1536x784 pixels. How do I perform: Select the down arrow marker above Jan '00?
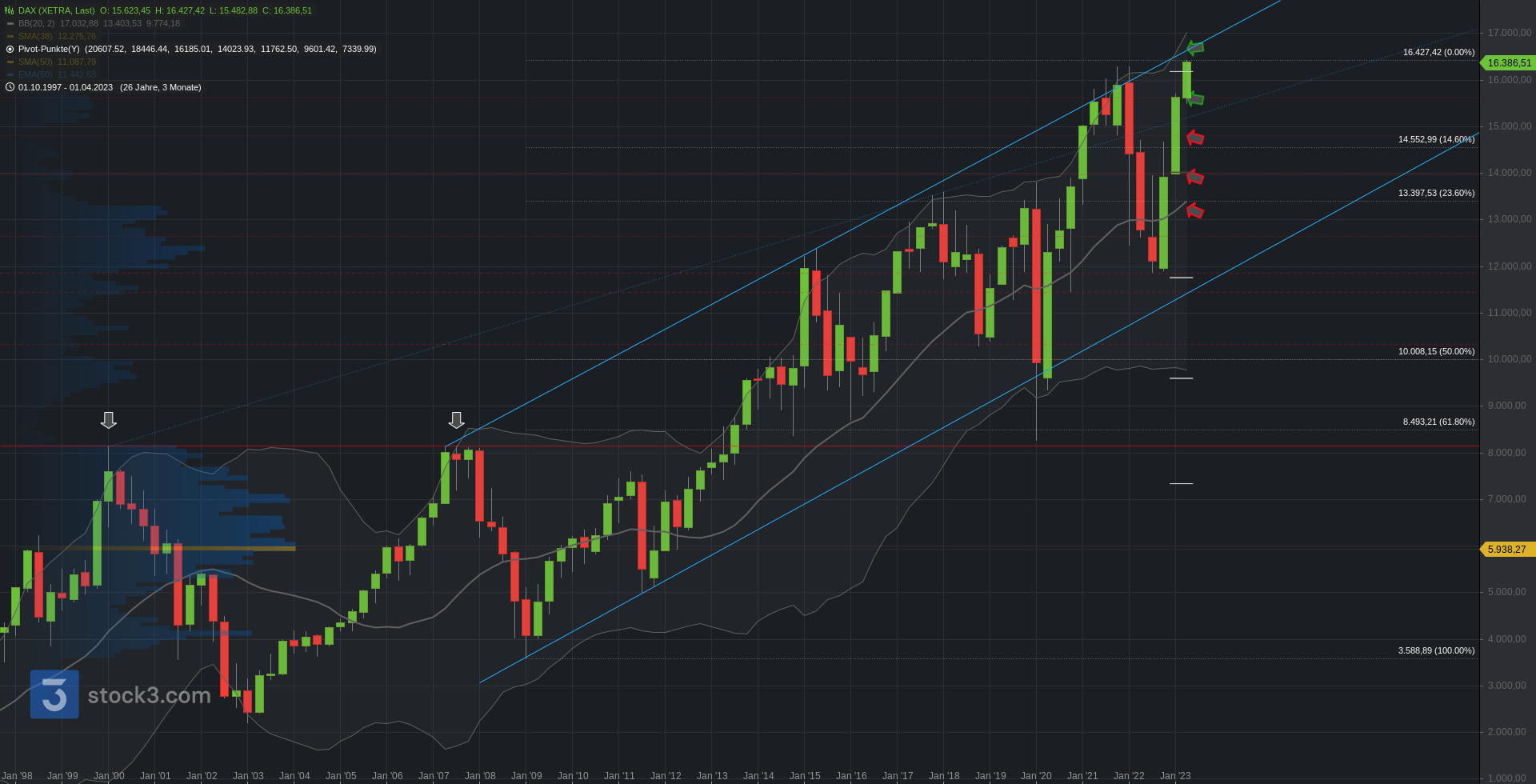109,420
